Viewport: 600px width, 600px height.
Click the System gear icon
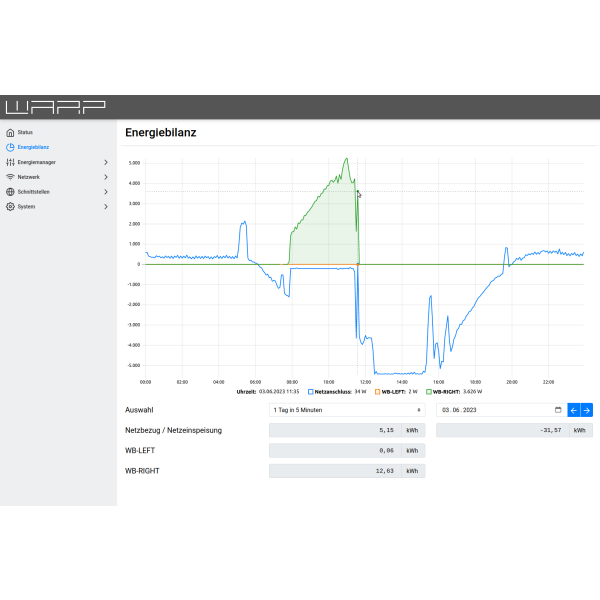(x=10, y=207)
